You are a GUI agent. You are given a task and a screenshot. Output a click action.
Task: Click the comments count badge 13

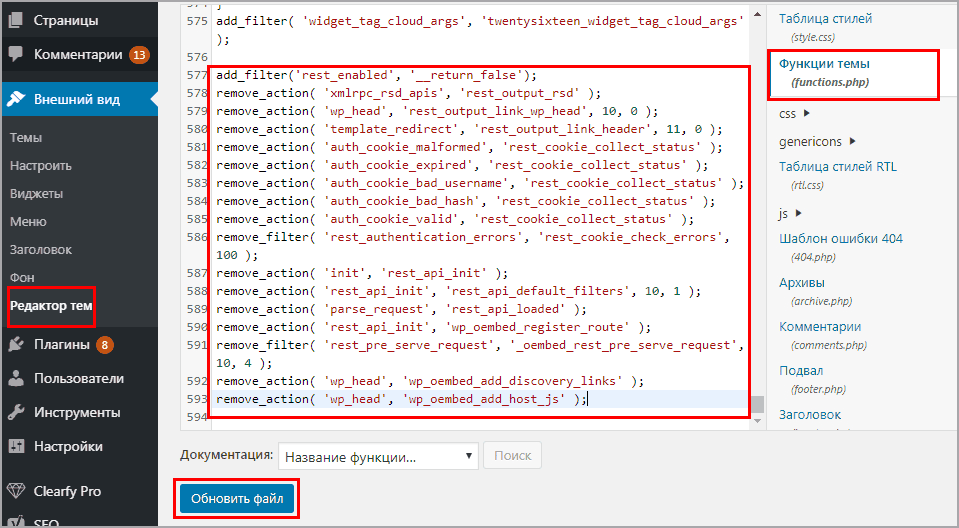139,55
